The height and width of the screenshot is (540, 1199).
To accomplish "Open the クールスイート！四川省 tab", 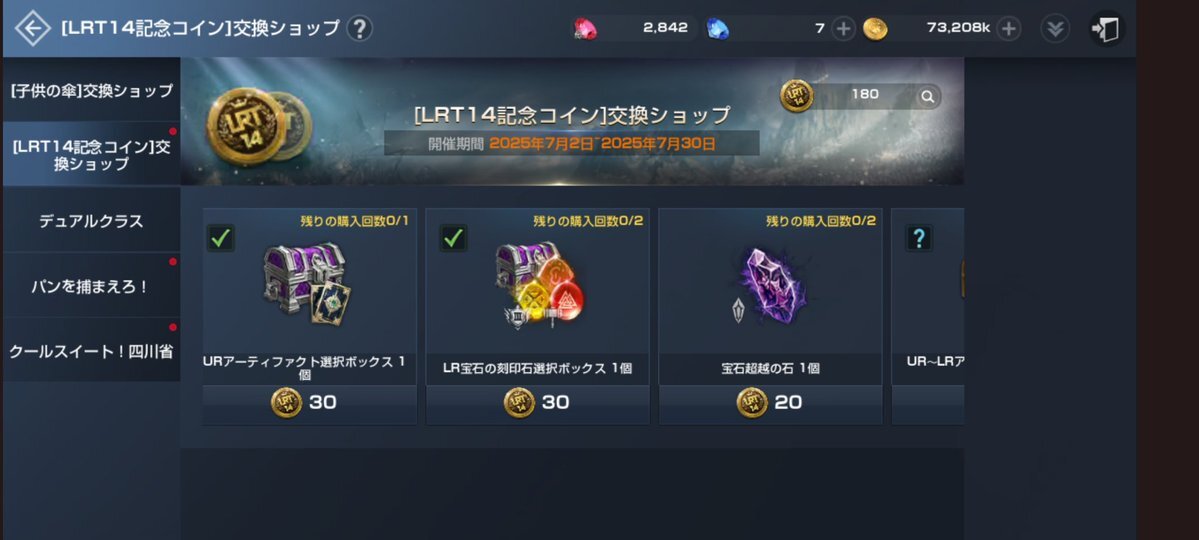I will (x=92, y=351).
